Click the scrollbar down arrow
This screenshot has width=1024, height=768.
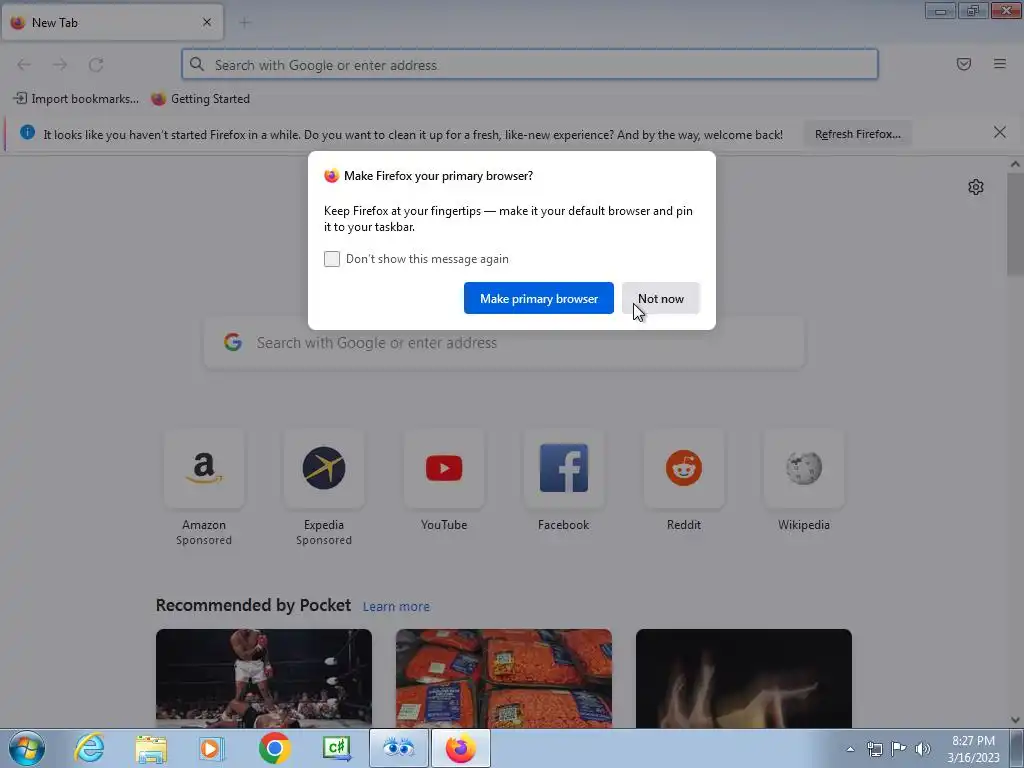tap(1015, 720)
